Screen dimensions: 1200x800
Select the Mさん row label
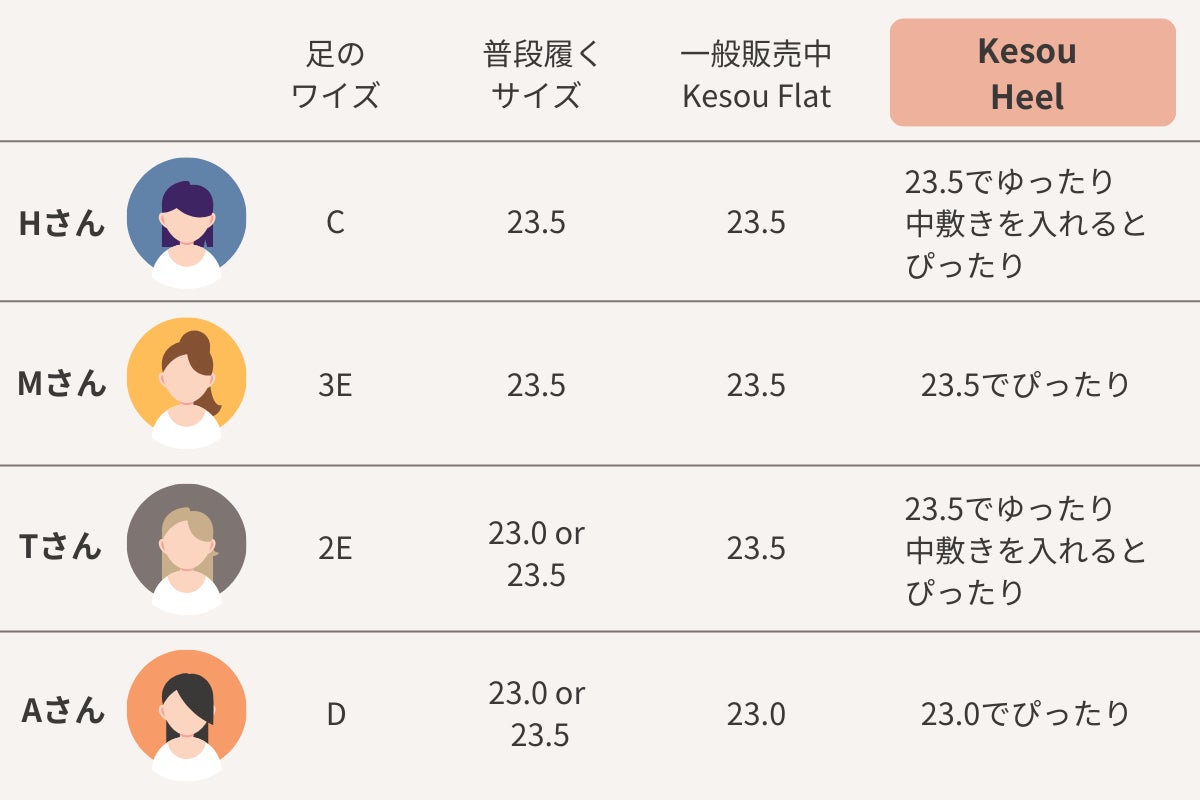coord(61,385)
